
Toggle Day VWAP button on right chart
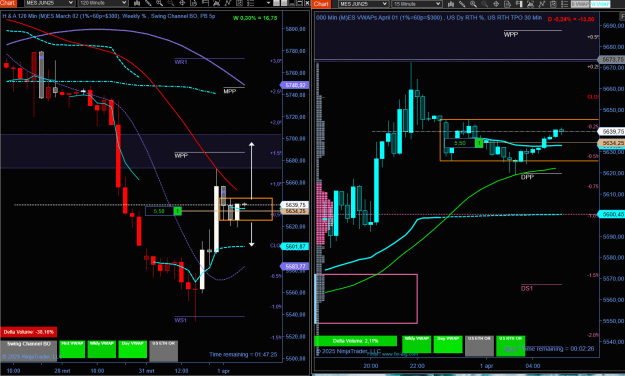pos(448,345)
